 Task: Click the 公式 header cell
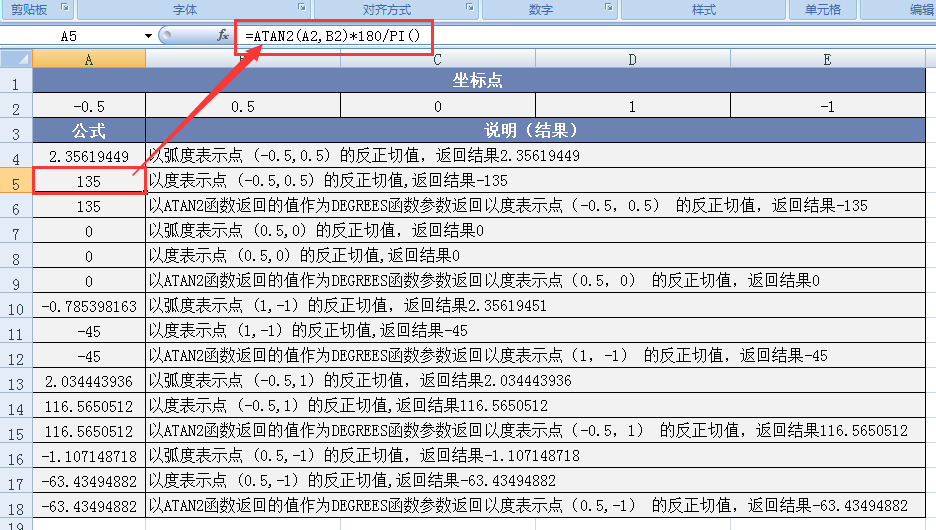[x=89, y=131]
